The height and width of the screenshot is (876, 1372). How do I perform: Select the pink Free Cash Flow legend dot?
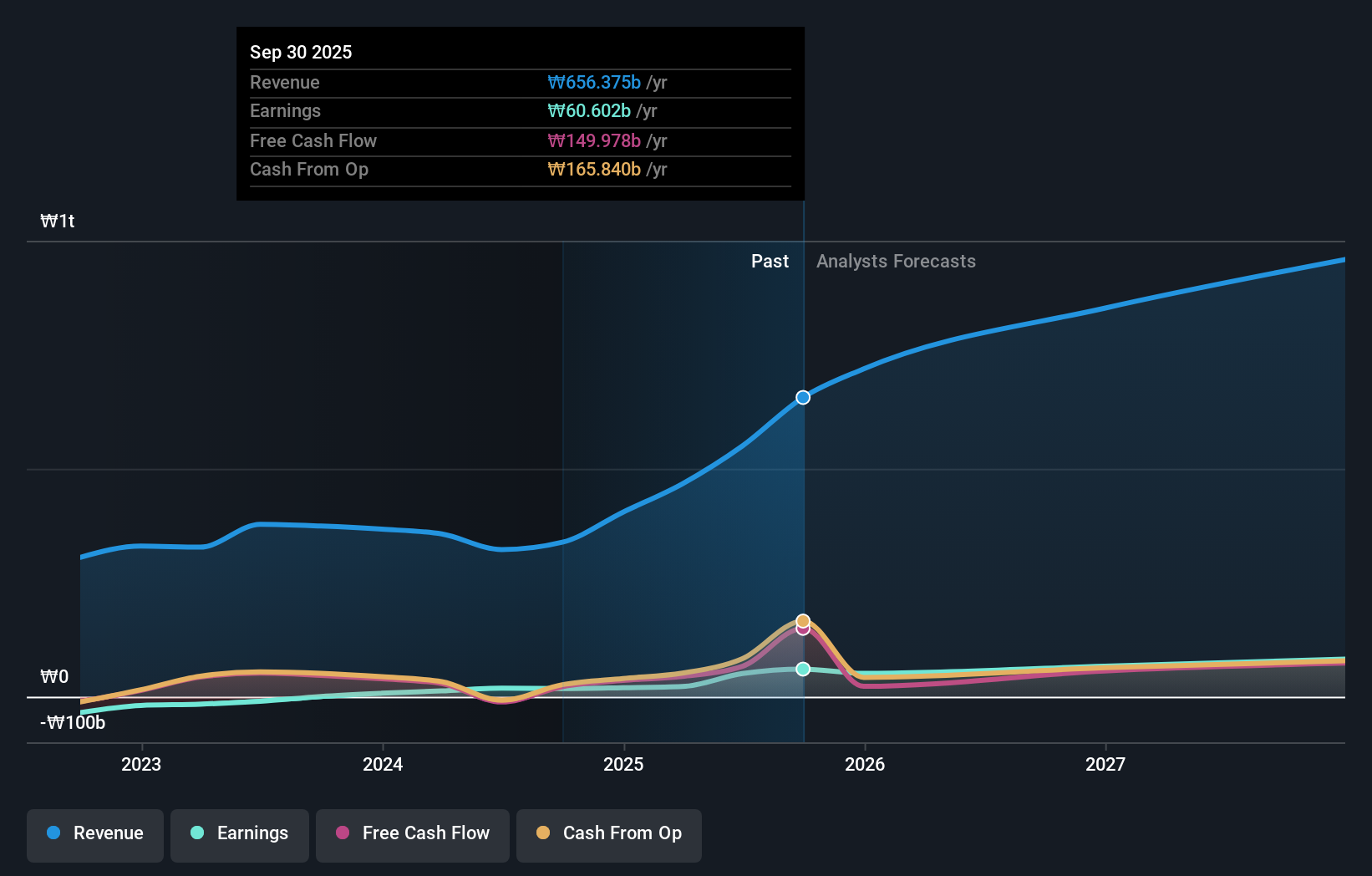coord(343,833)
